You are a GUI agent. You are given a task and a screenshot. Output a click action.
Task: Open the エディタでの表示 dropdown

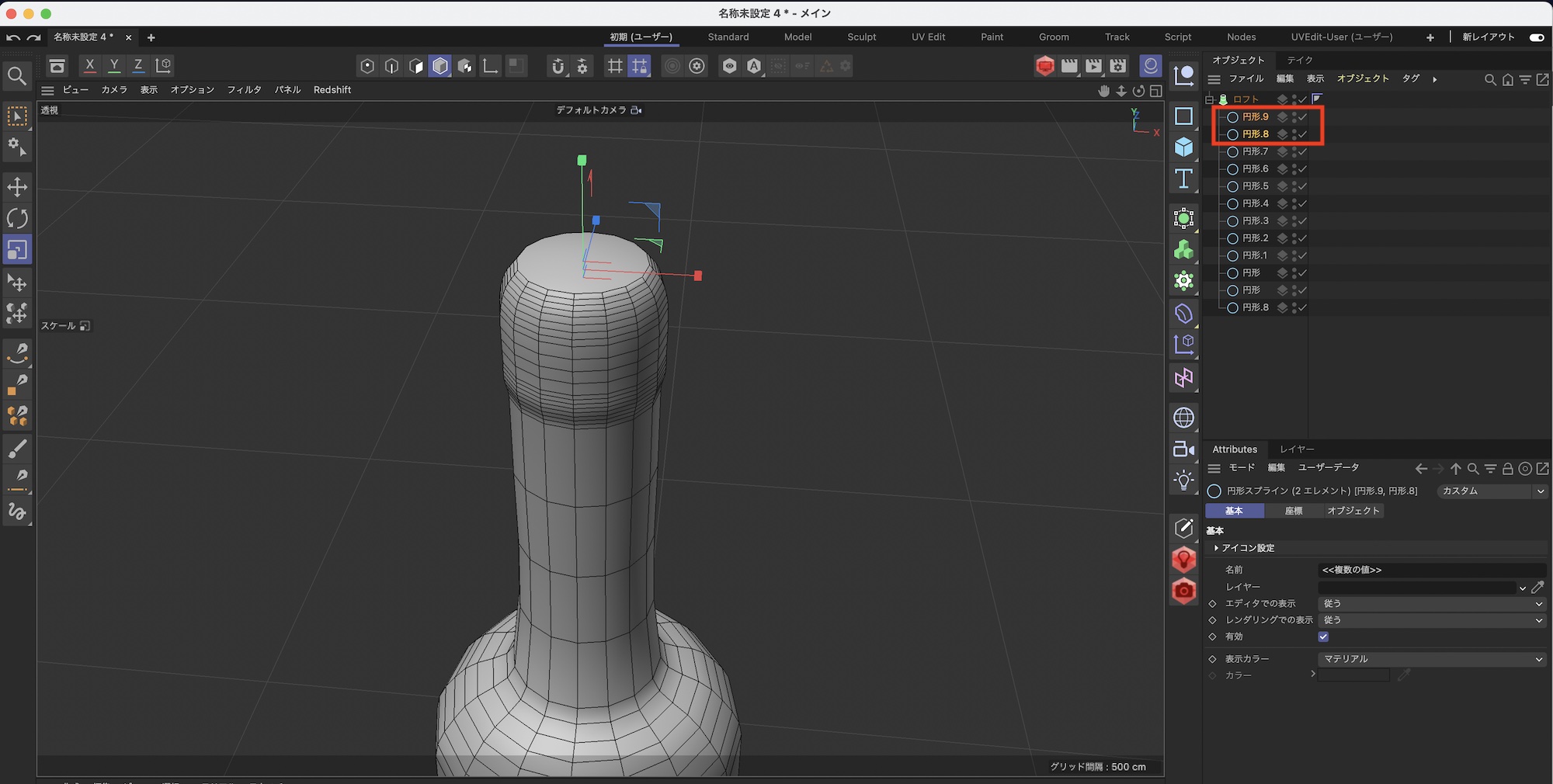tap(1432, 604)
